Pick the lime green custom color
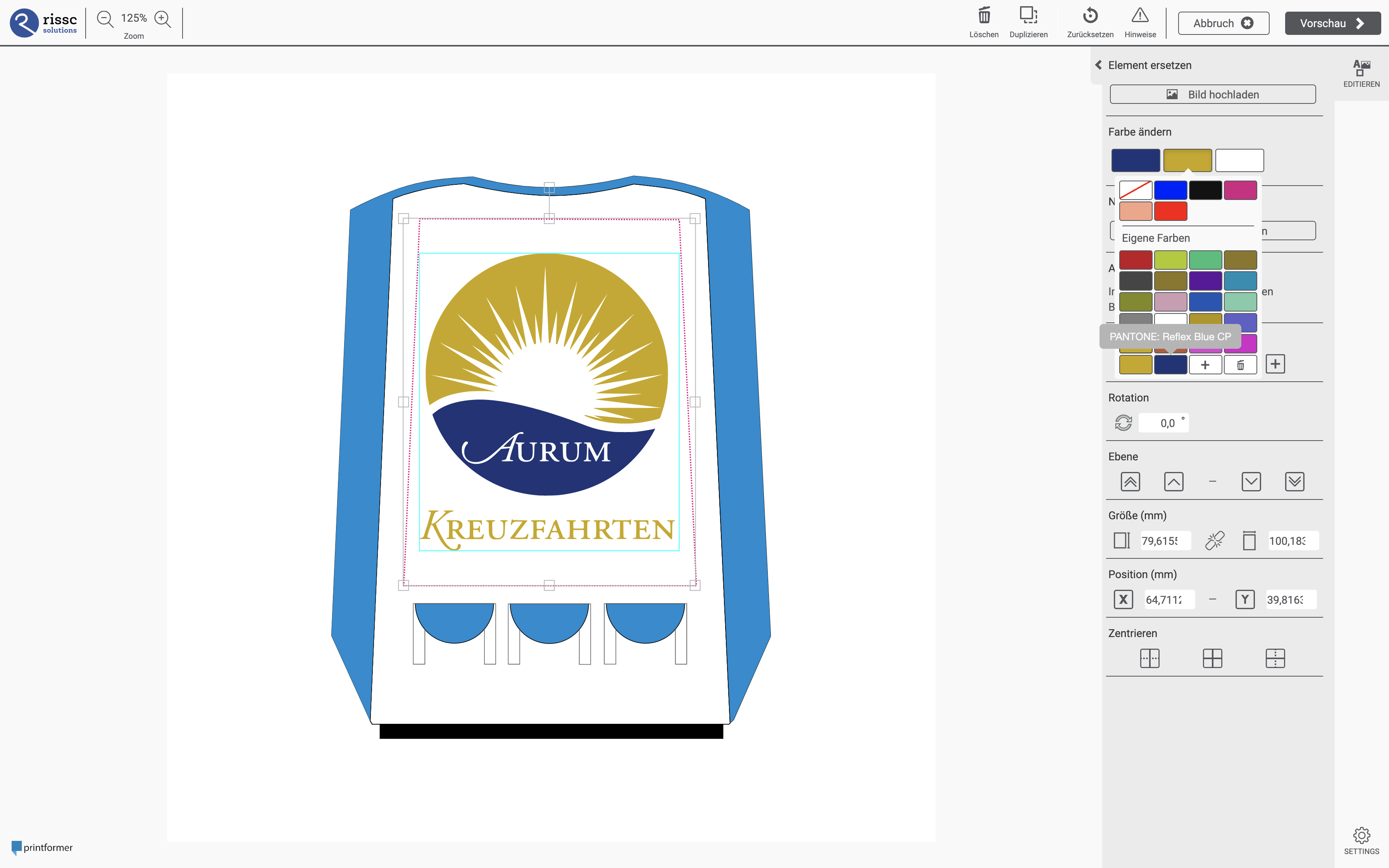1389x868 pixels. (1170, 260)
